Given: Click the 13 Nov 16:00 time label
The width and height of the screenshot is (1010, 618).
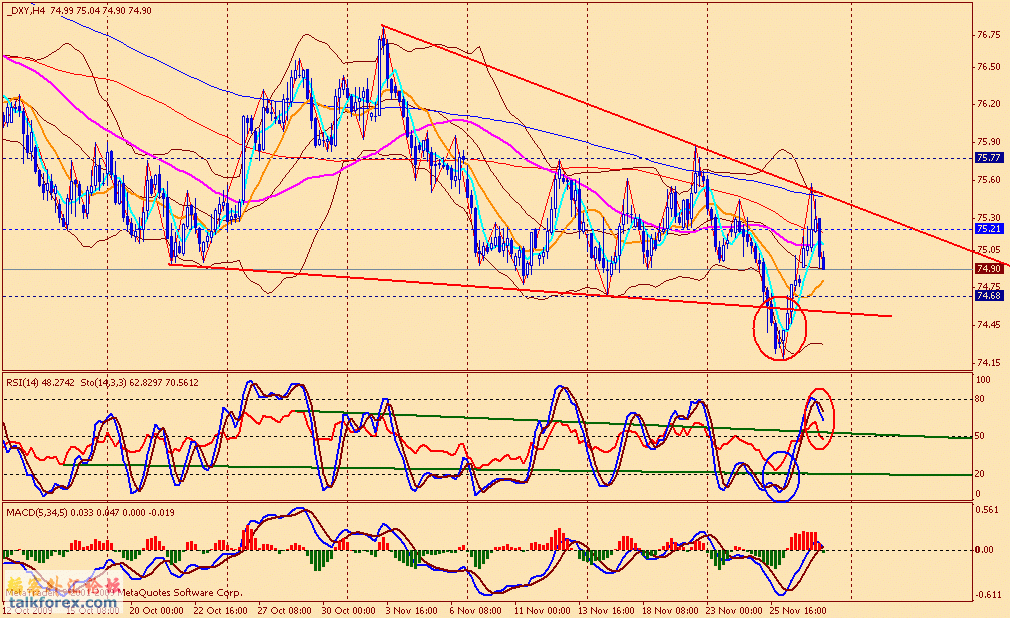Looking at the screenshot, I should click(x=607, y=610).
